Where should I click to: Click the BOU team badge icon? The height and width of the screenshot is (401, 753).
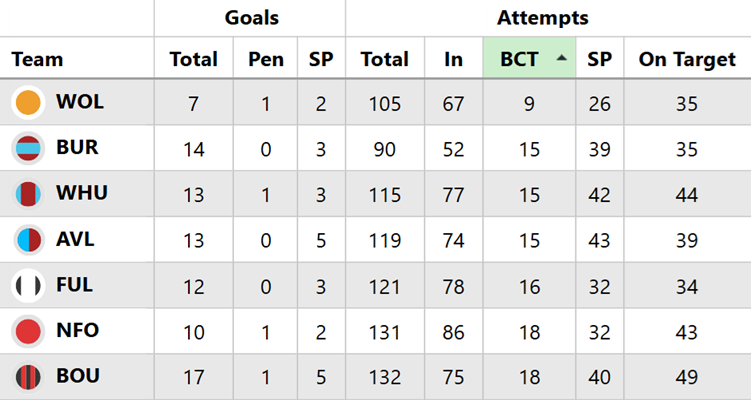(x=28, y=377)
